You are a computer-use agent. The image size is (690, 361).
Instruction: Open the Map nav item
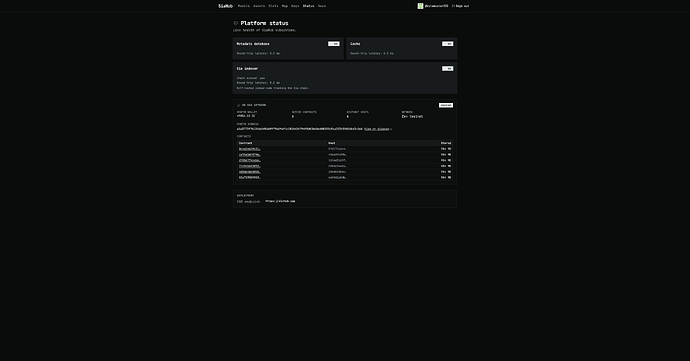pyautogui.click(x=285, y=6)
